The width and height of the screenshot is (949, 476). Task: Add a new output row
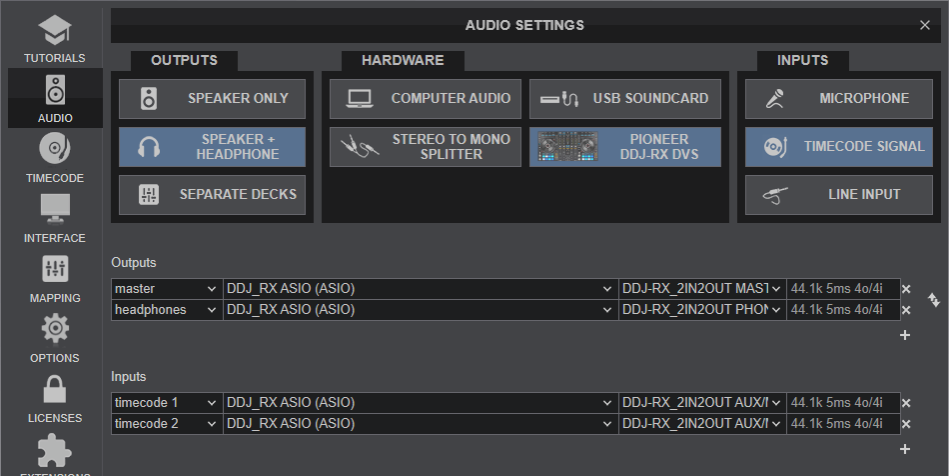click(x=905, y=335)
